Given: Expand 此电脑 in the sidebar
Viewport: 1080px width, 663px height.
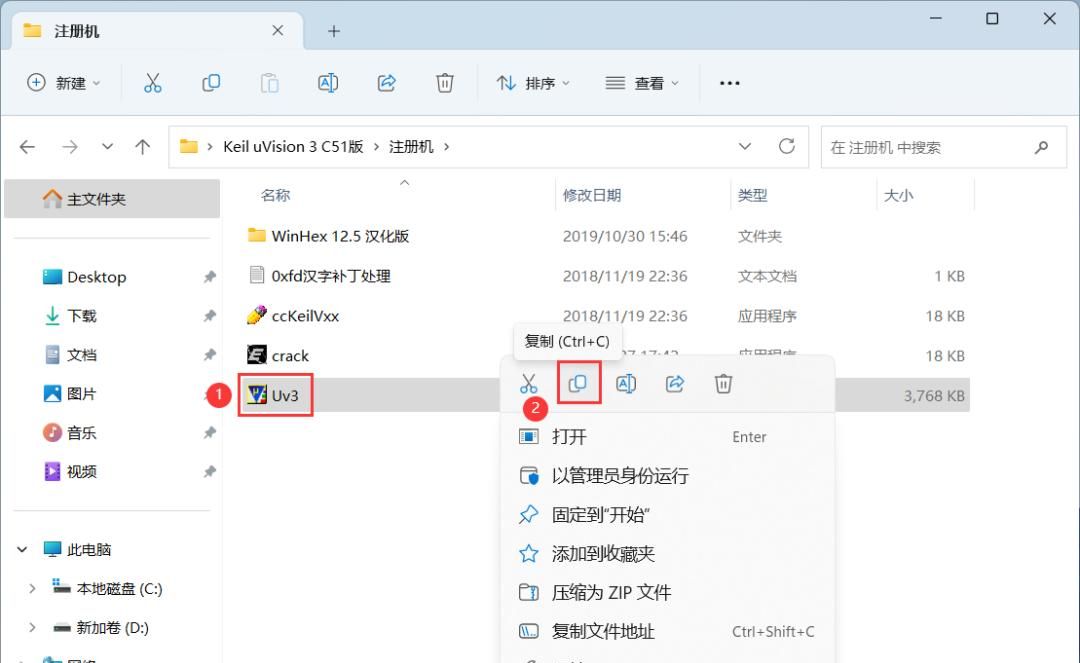Looking at the screenshot, I should 22,549.
